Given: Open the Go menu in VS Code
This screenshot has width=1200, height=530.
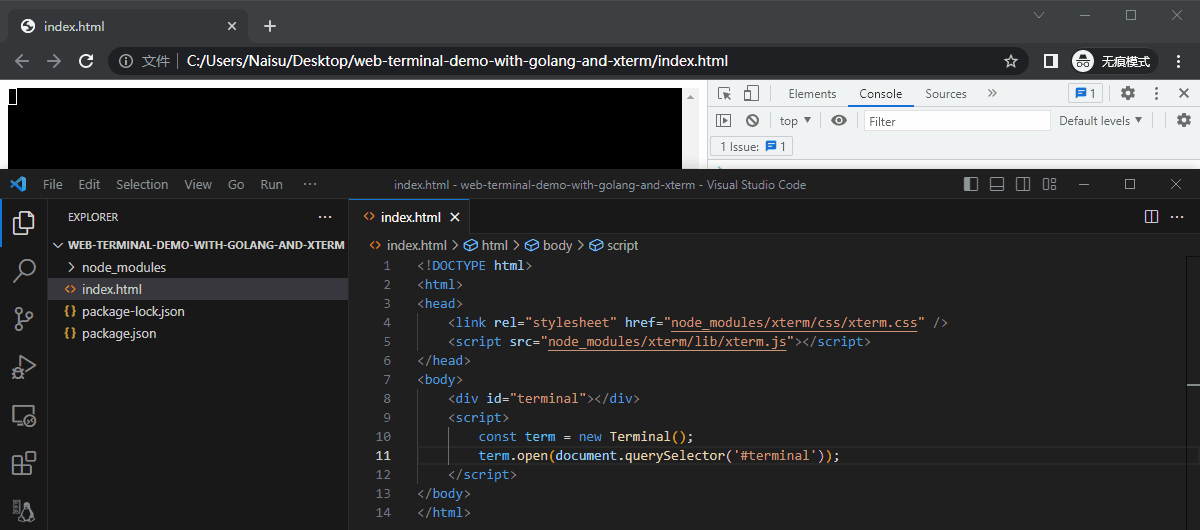Looking at the screenshot, I should click(x=236, y=184).
